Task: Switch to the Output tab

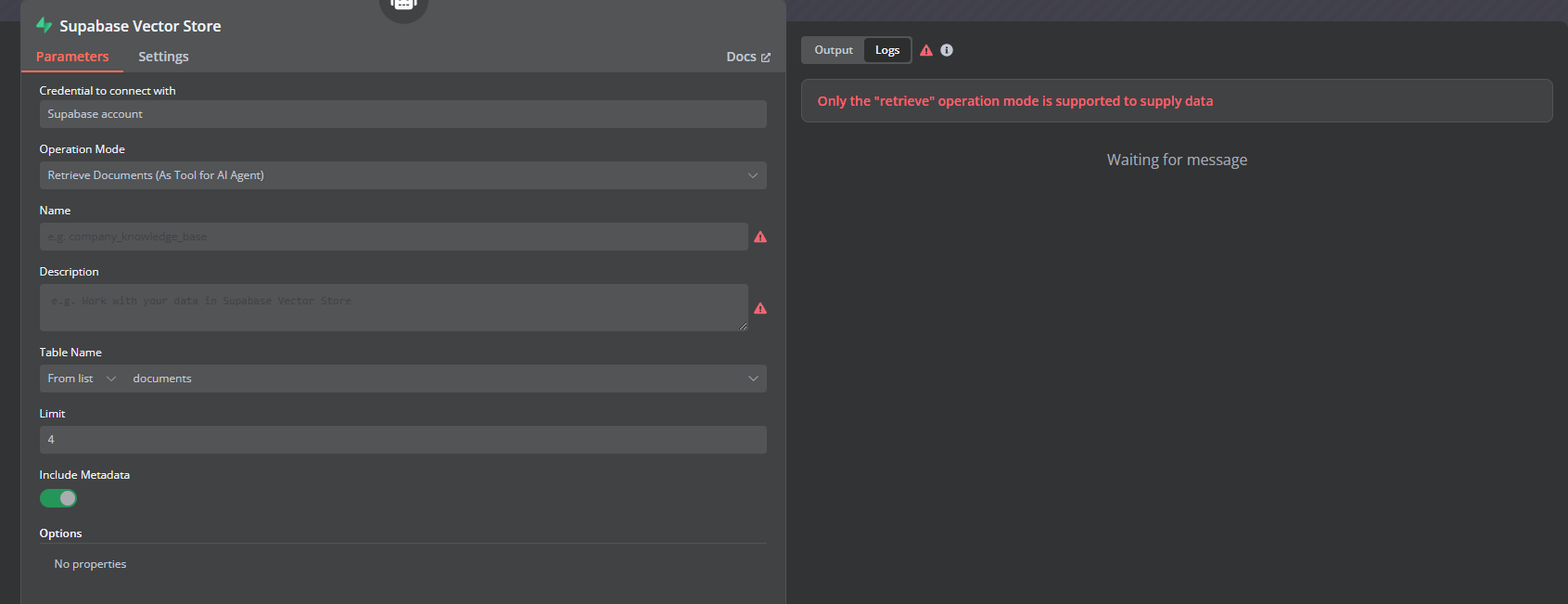Action: point(833,50)
